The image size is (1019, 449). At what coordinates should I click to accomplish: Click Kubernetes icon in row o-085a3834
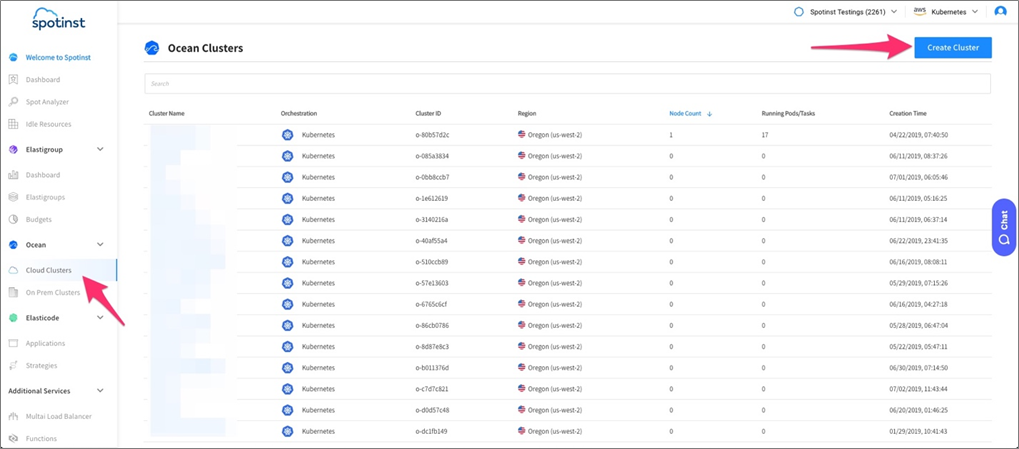287,156
